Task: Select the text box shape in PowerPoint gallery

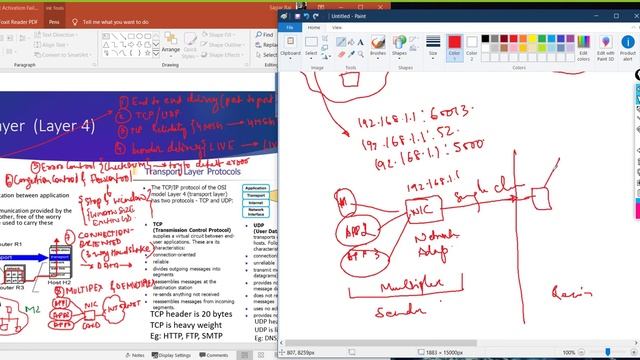Action: pyautogui.click(x=106, y=36)
